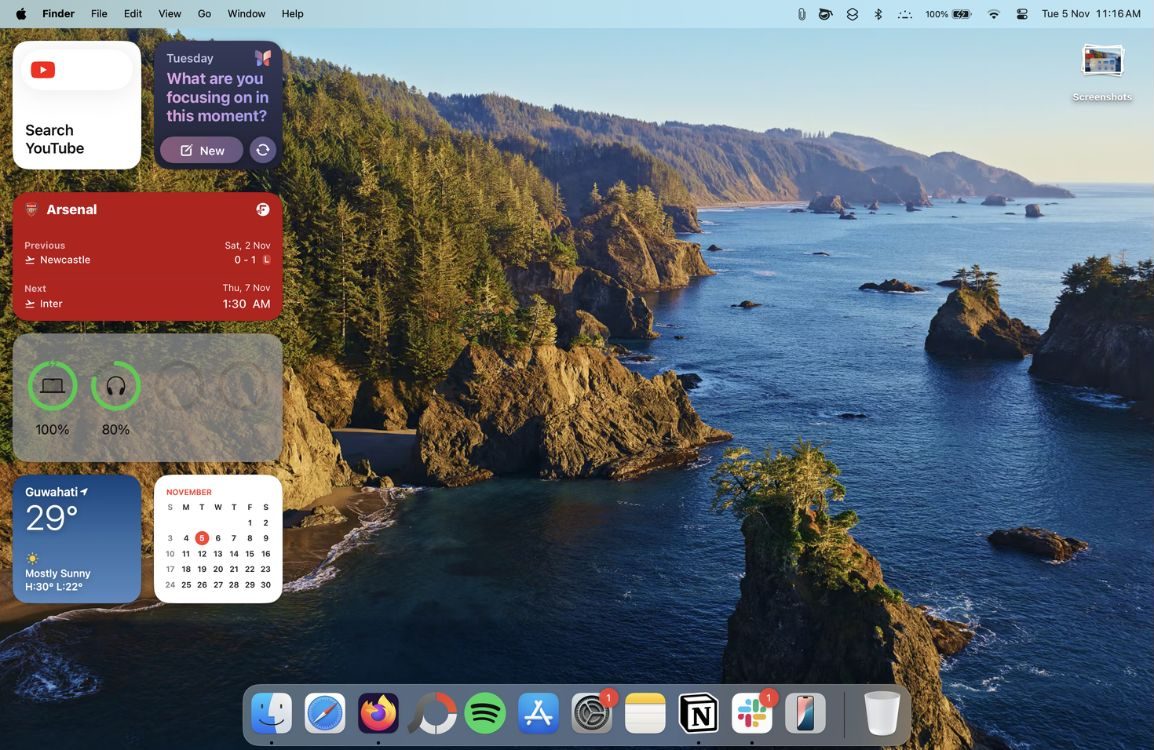1154x750 pixels.
Task: Open Notion from the Dock
Action: point(698,713)
